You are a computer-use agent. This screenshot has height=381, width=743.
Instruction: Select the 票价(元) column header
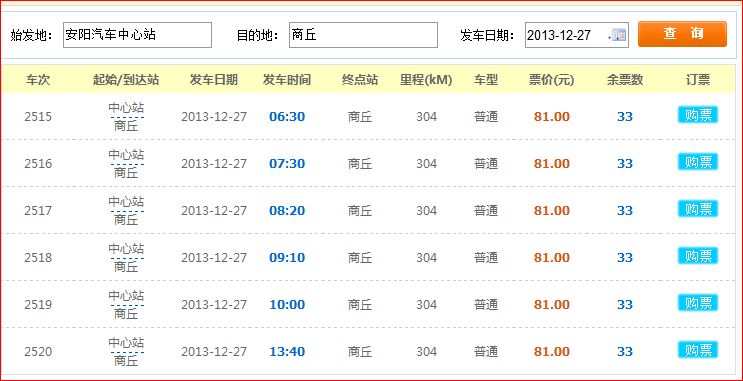tap(552, 80)
